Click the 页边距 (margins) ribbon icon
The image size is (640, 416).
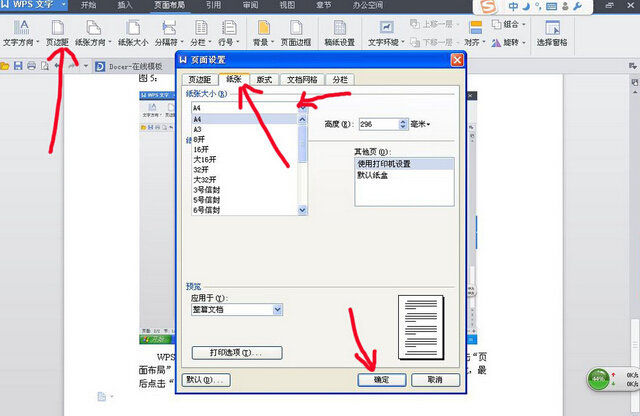tap(62, 32)
